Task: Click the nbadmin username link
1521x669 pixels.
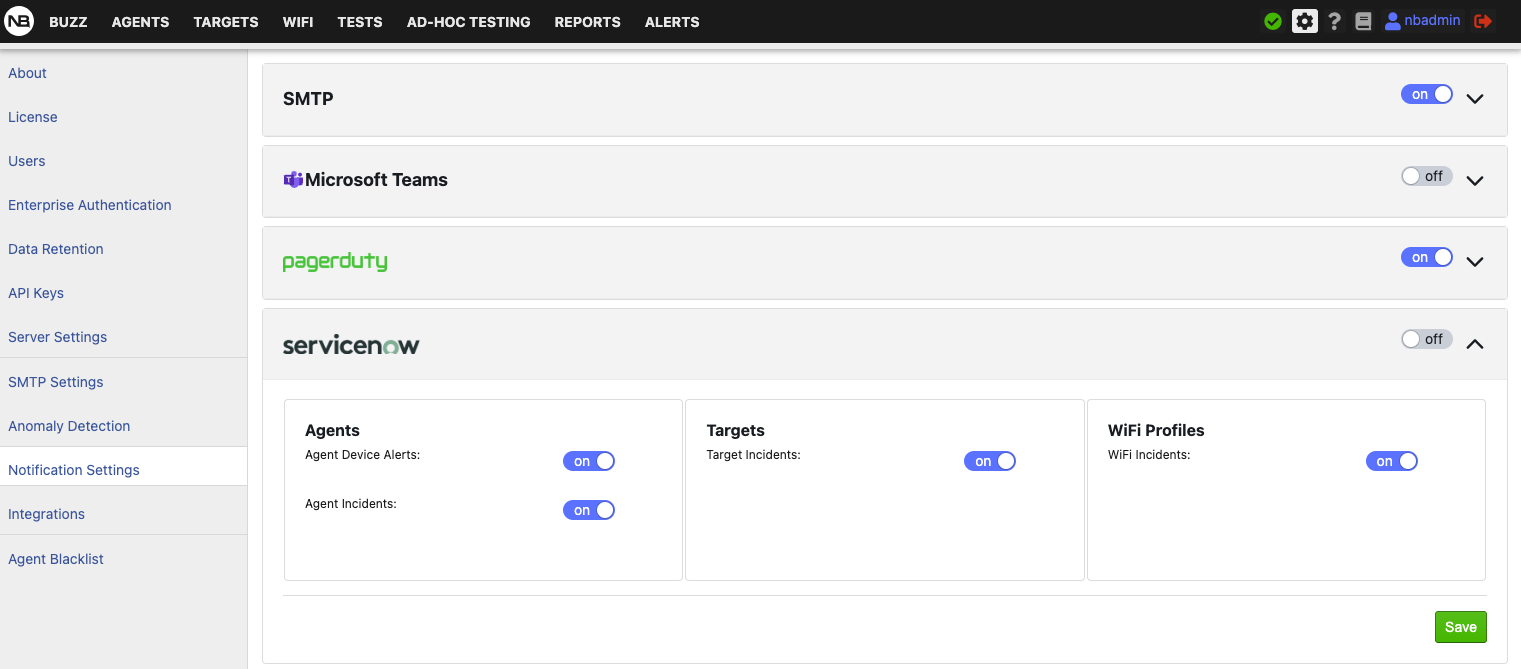Action: [x=1433, y=21]
